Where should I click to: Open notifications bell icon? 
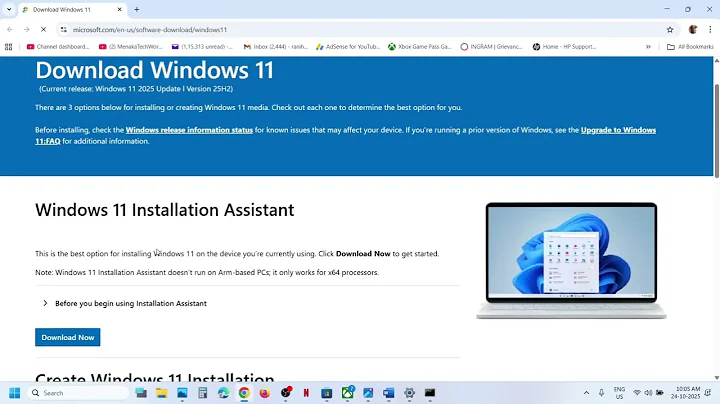(709, 393)
